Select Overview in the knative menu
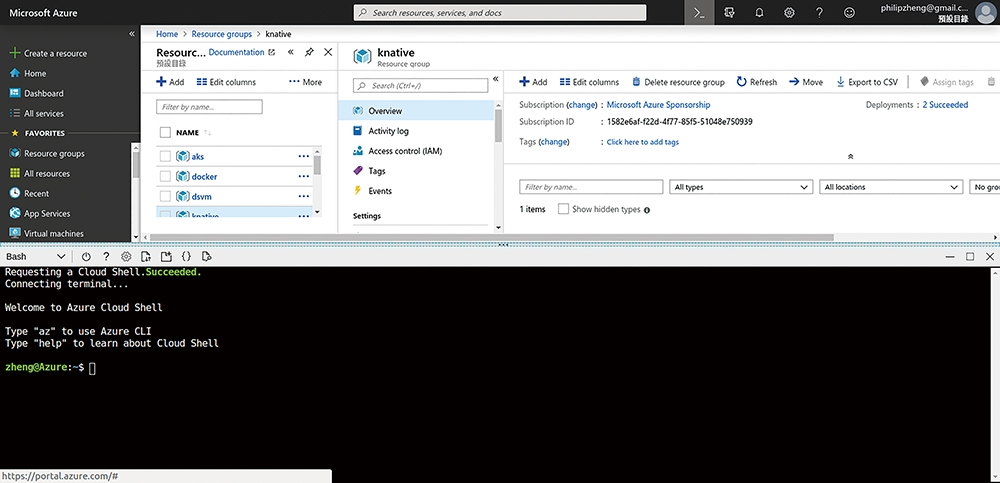Image resolution: width=1000 pixels, height=483 pixels. coord(416,111)
